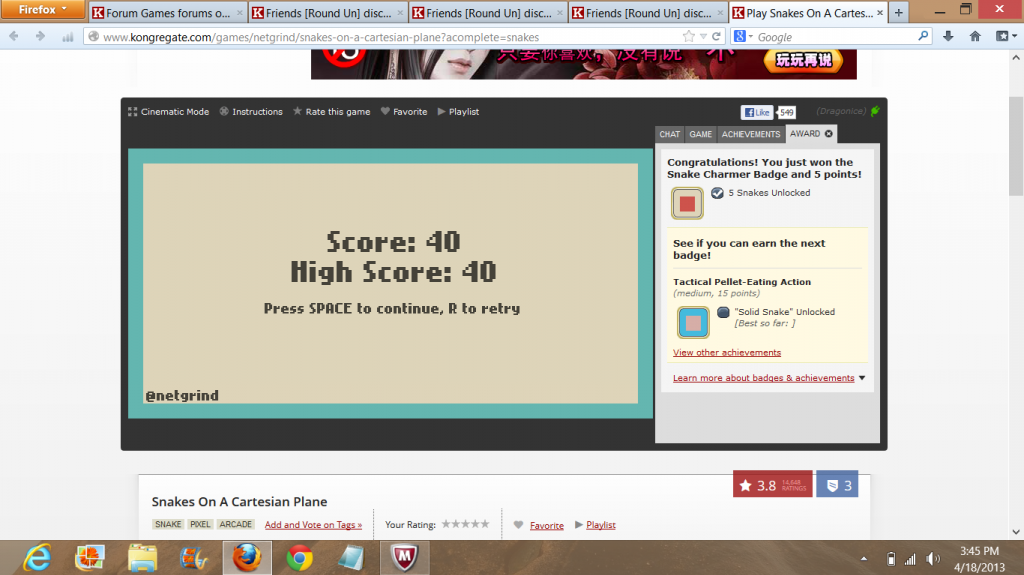The width and height of the screenshot is (1024, 575).
Task: Open Internet Explorer from taskbar
Action: pos(37,558)
